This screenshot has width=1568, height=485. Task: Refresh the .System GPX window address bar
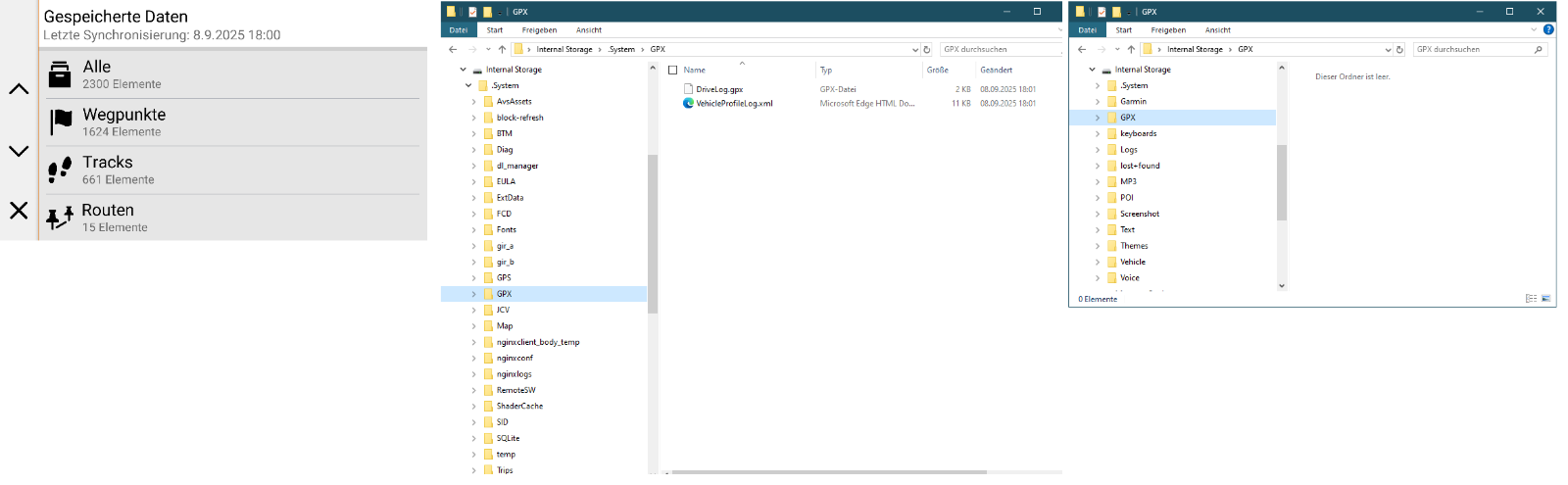point(927,49)
